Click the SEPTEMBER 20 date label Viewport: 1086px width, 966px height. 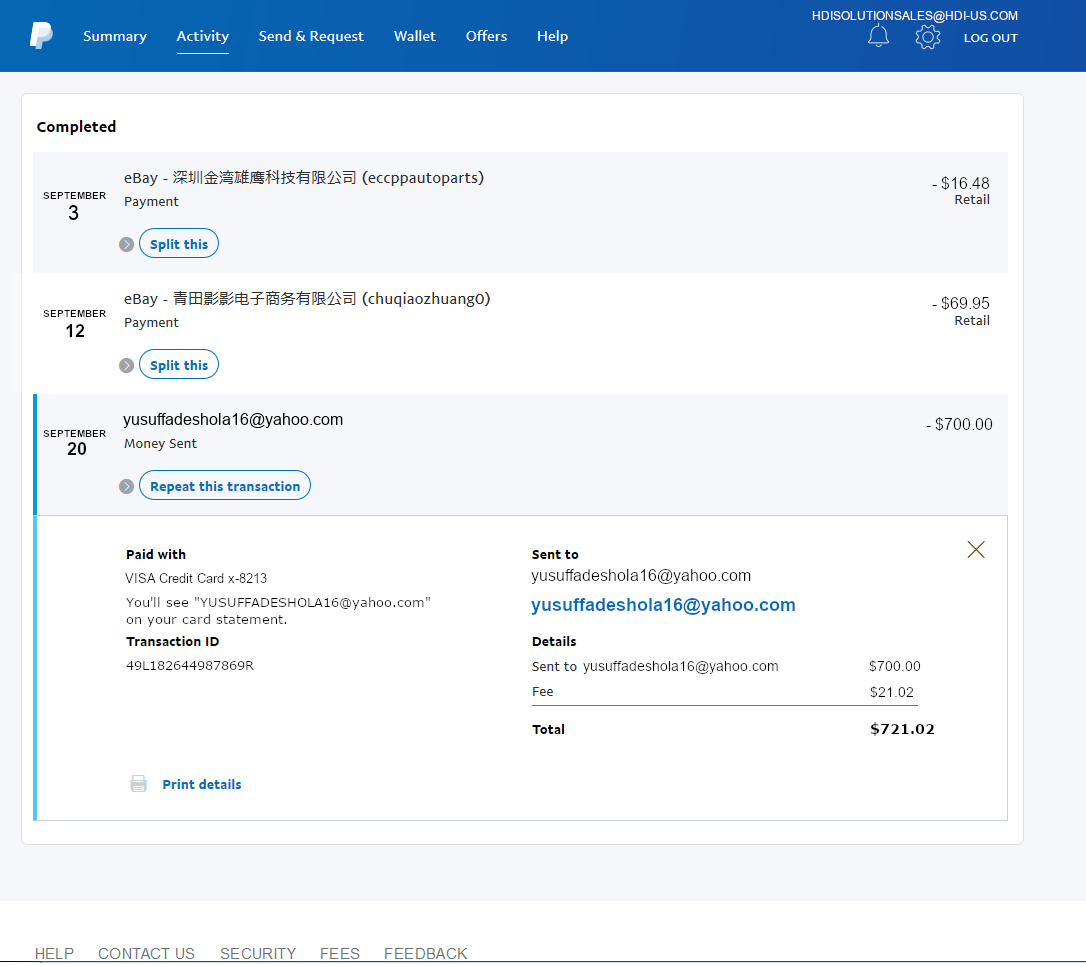point(74,442)
